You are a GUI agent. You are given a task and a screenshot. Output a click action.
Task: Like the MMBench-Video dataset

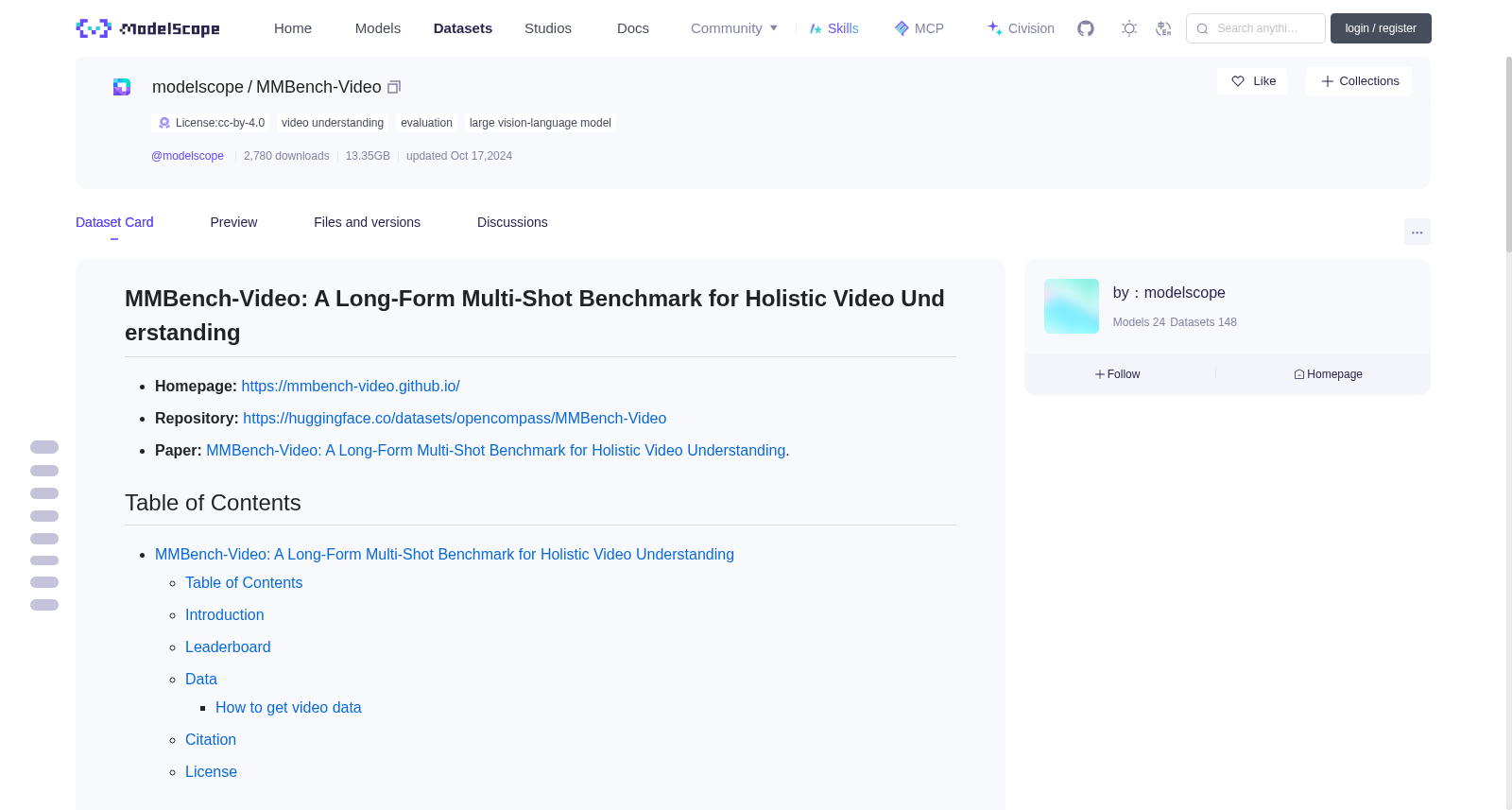point(1252,81)
